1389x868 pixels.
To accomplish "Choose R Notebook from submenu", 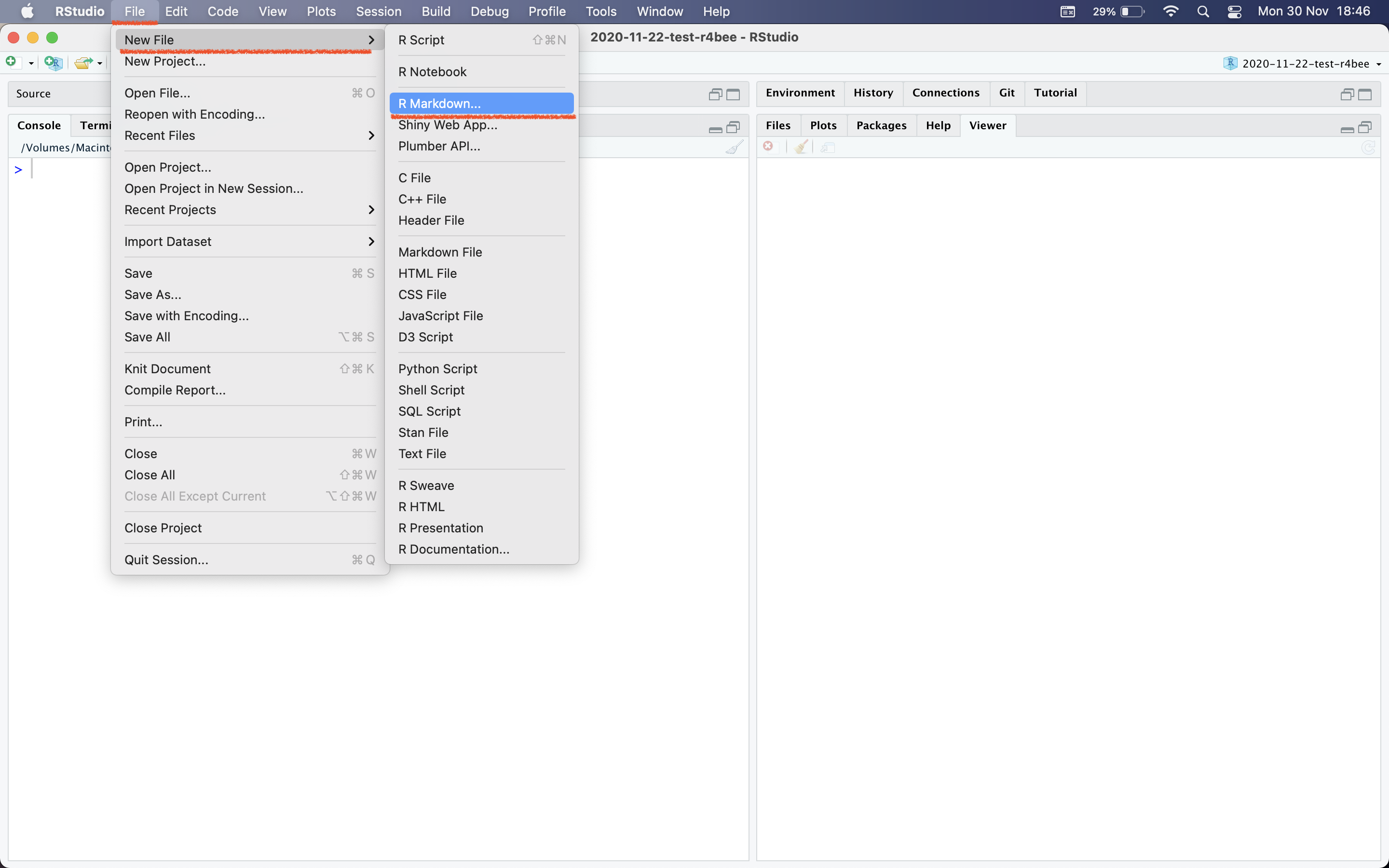I will pos(481,72).
